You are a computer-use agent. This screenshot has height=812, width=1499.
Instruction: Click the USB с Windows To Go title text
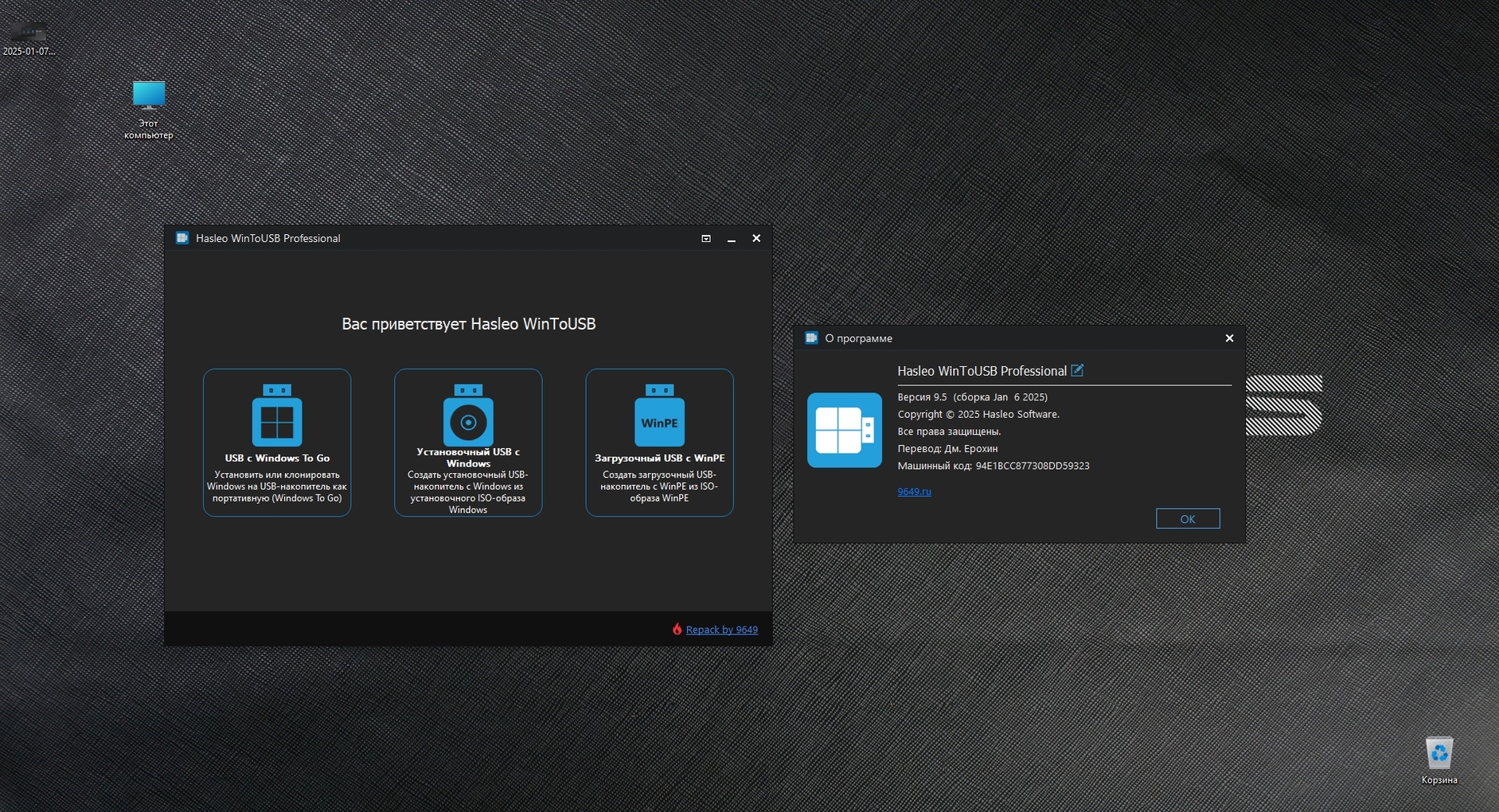[x=277, y=458]
